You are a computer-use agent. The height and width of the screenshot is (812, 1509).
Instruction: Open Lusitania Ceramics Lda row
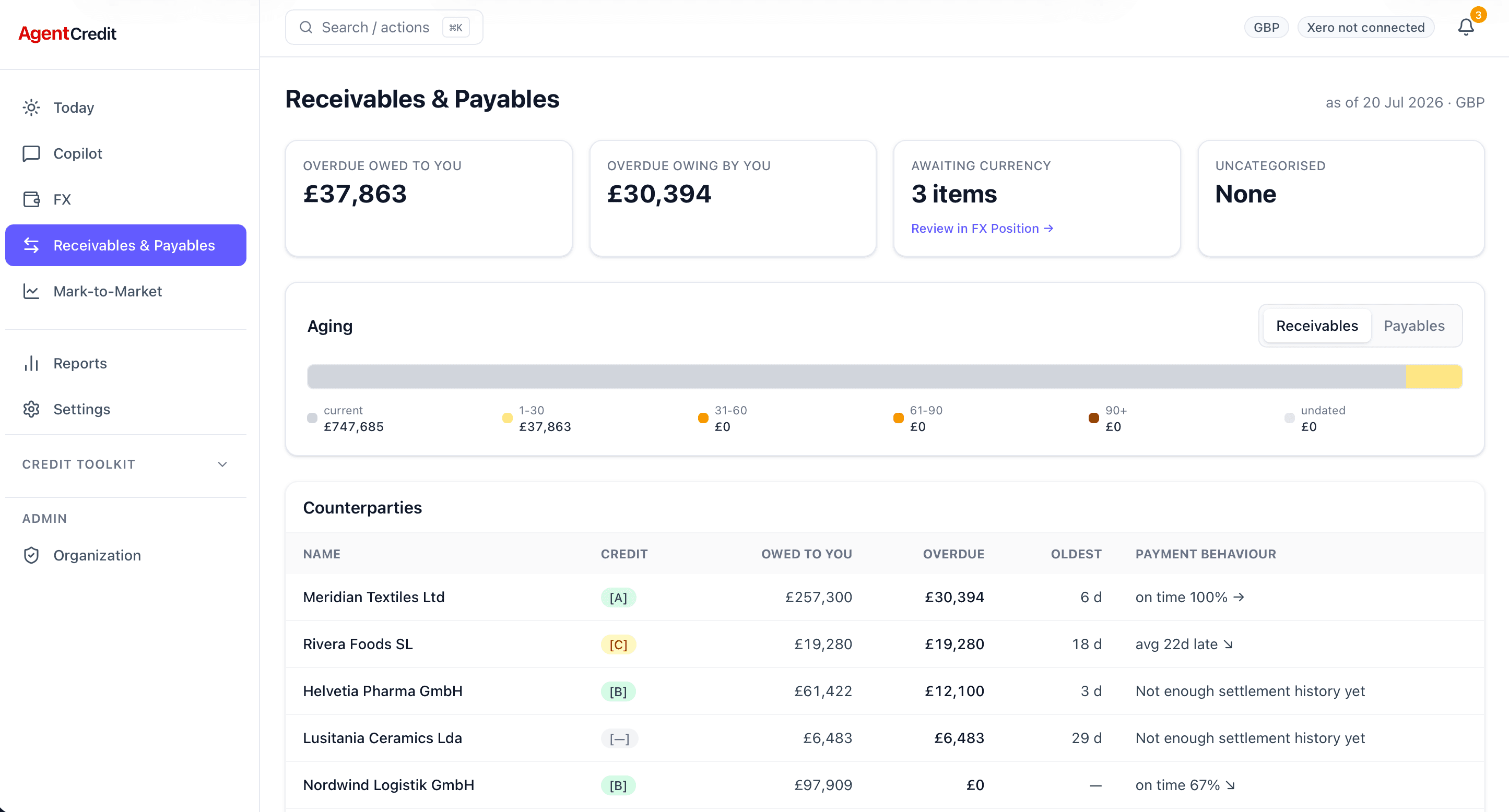click(x=885, y=738)
